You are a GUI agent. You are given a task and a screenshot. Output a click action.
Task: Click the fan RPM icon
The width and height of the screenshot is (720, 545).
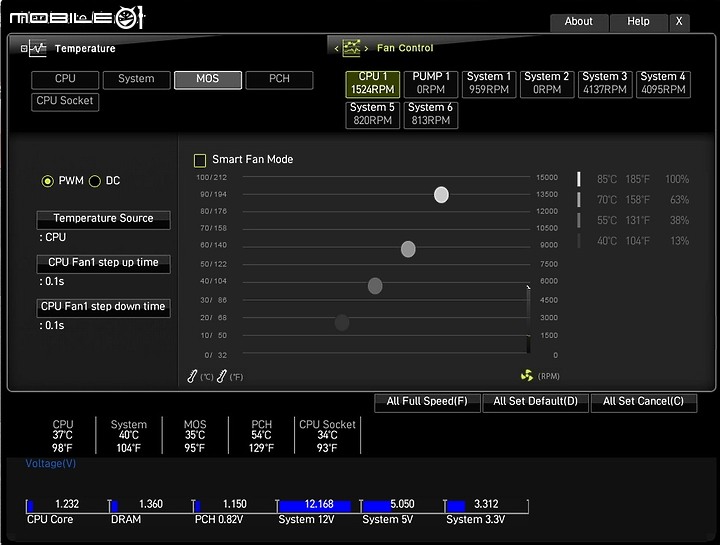527,376
